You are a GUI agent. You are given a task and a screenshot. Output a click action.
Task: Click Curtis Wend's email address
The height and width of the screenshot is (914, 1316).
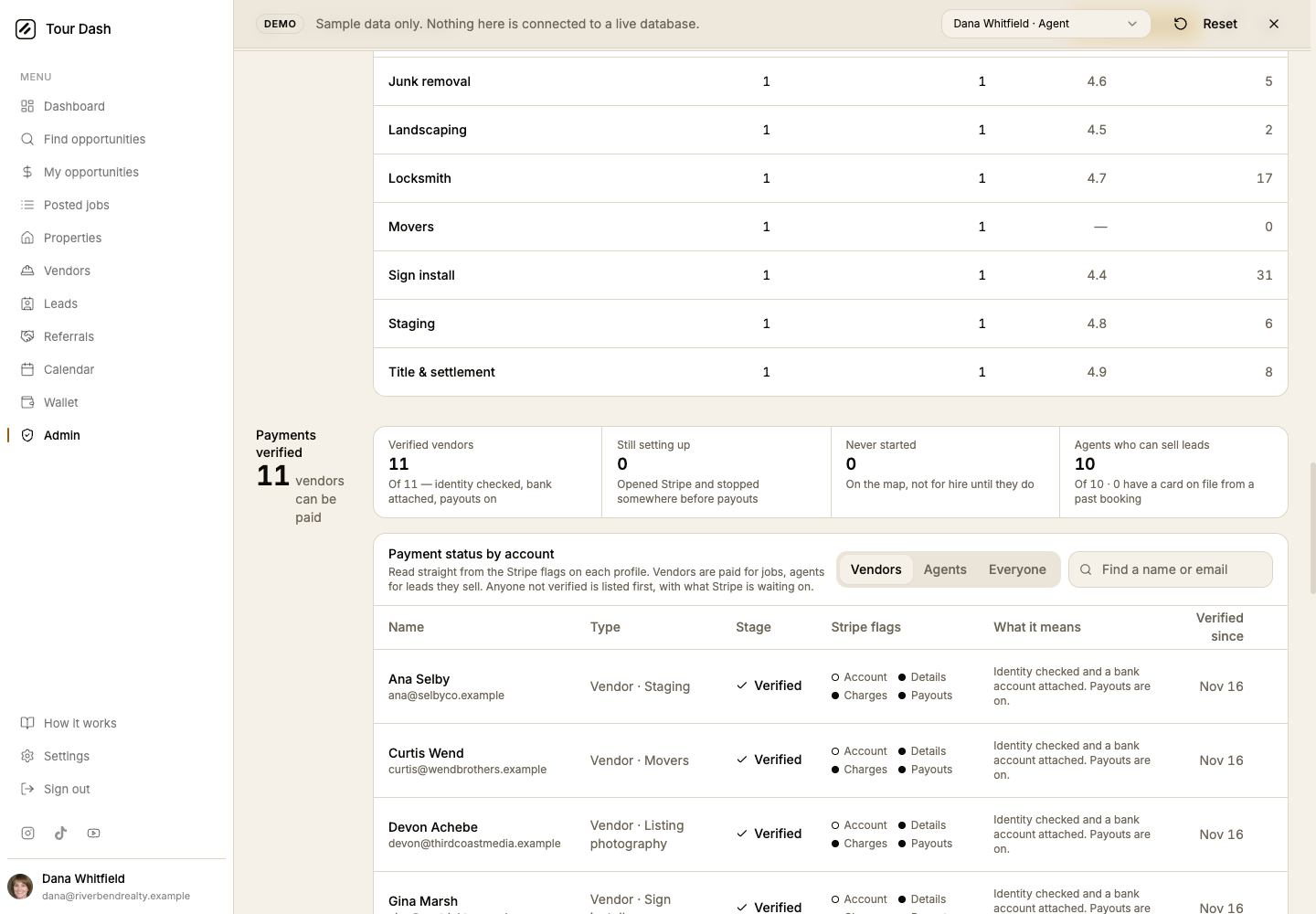467,770
